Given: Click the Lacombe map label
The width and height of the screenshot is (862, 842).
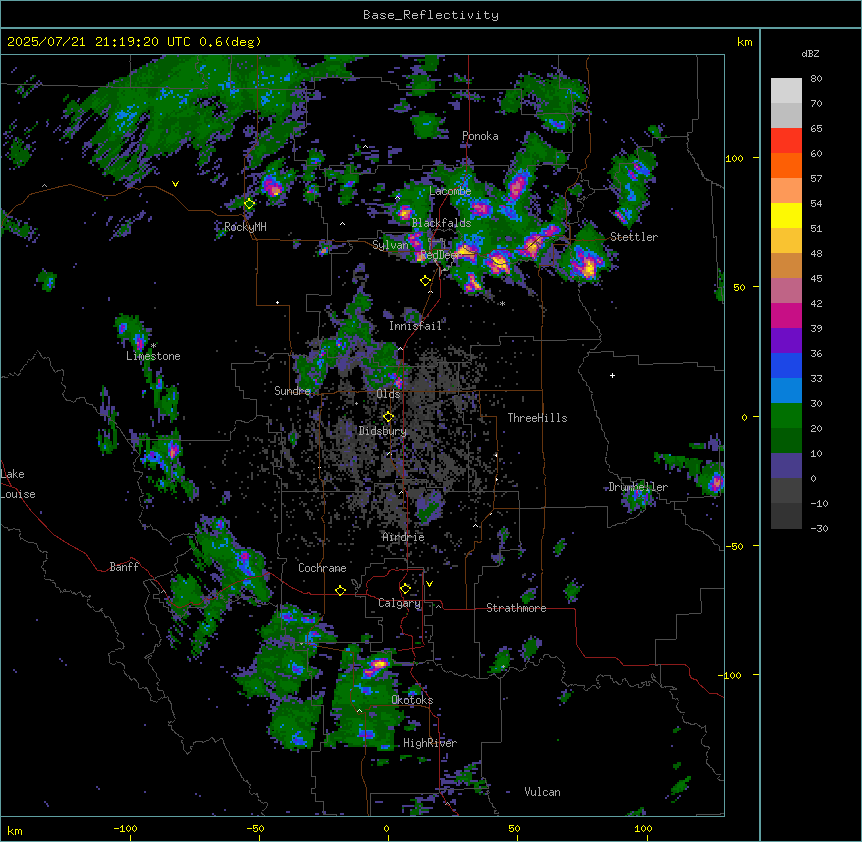Looking at the screenshot, I should (x=450, y=191).
